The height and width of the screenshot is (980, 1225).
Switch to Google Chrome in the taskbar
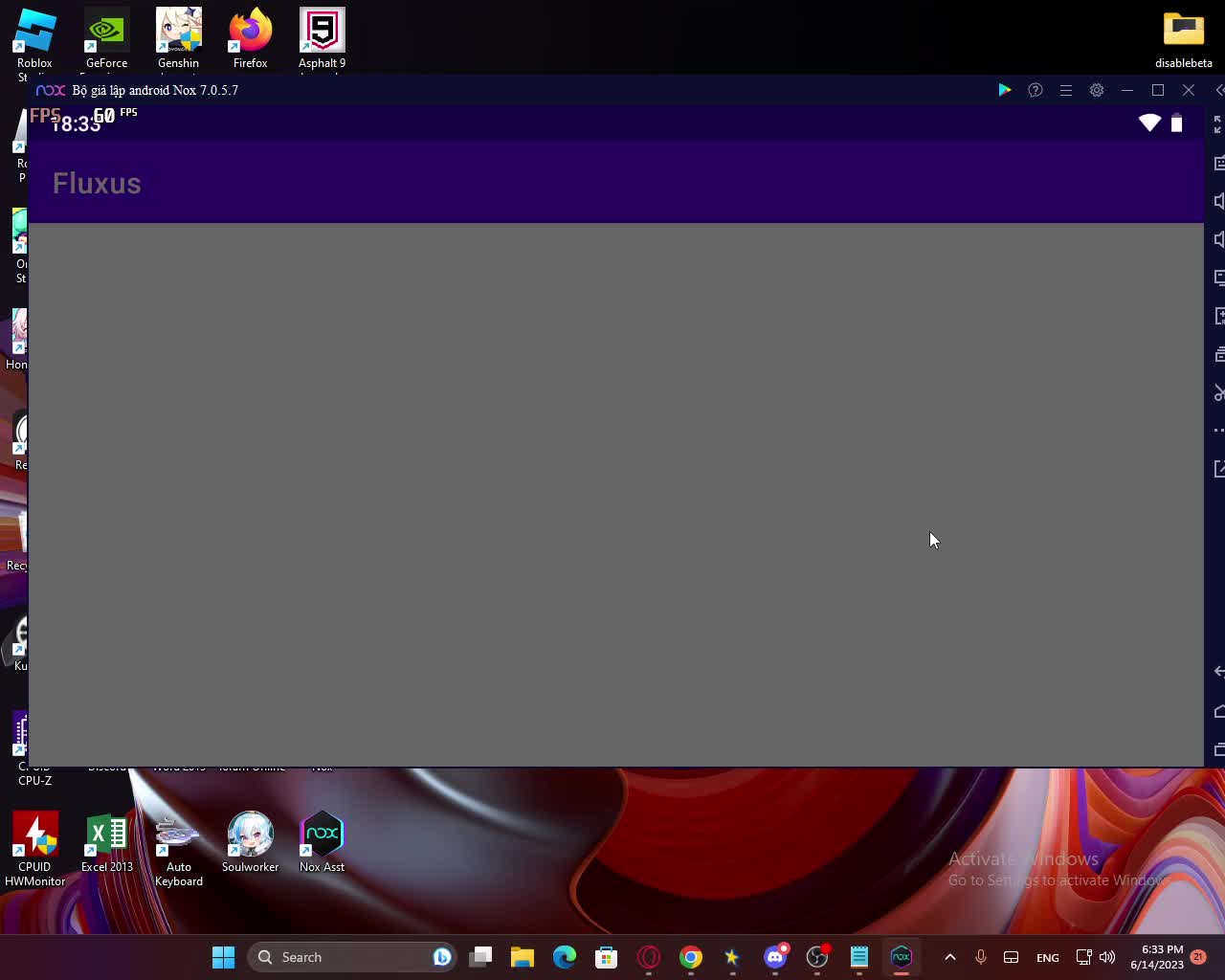coord(691,957)
